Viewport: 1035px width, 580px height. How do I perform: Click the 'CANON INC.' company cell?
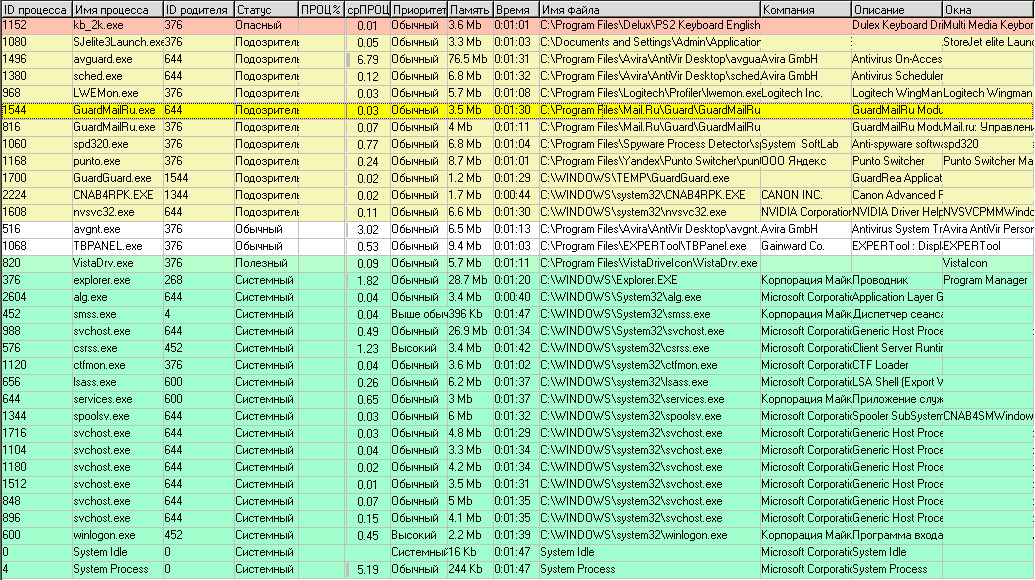point(792,195)
